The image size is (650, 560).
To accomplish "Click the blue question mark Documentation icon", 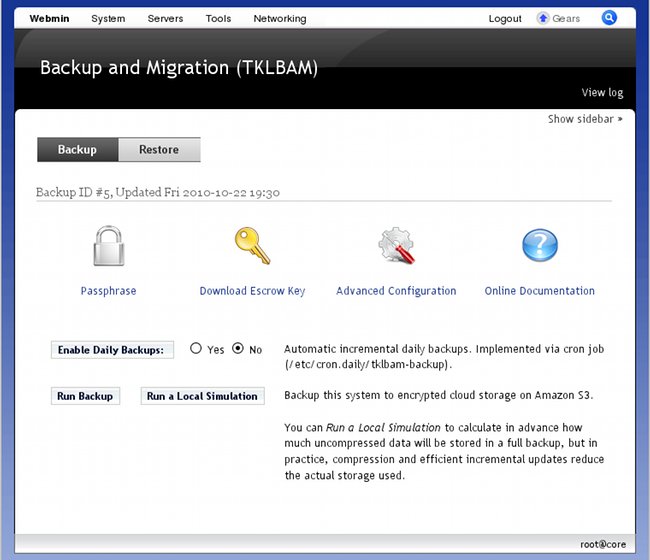I will click(x=539, y=246).
